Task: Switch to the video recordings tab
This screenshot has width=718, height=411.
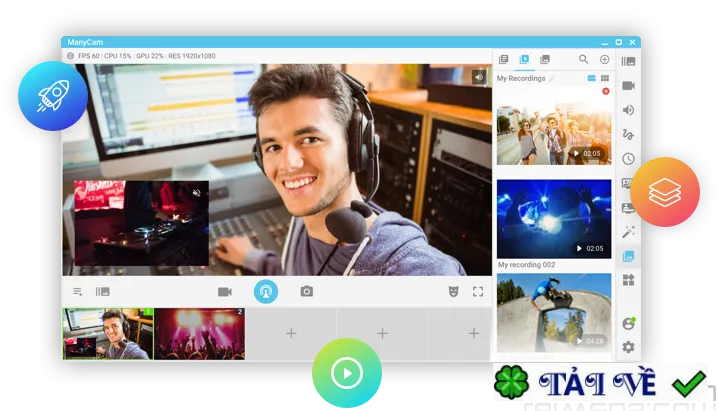Action: [524, 59]
